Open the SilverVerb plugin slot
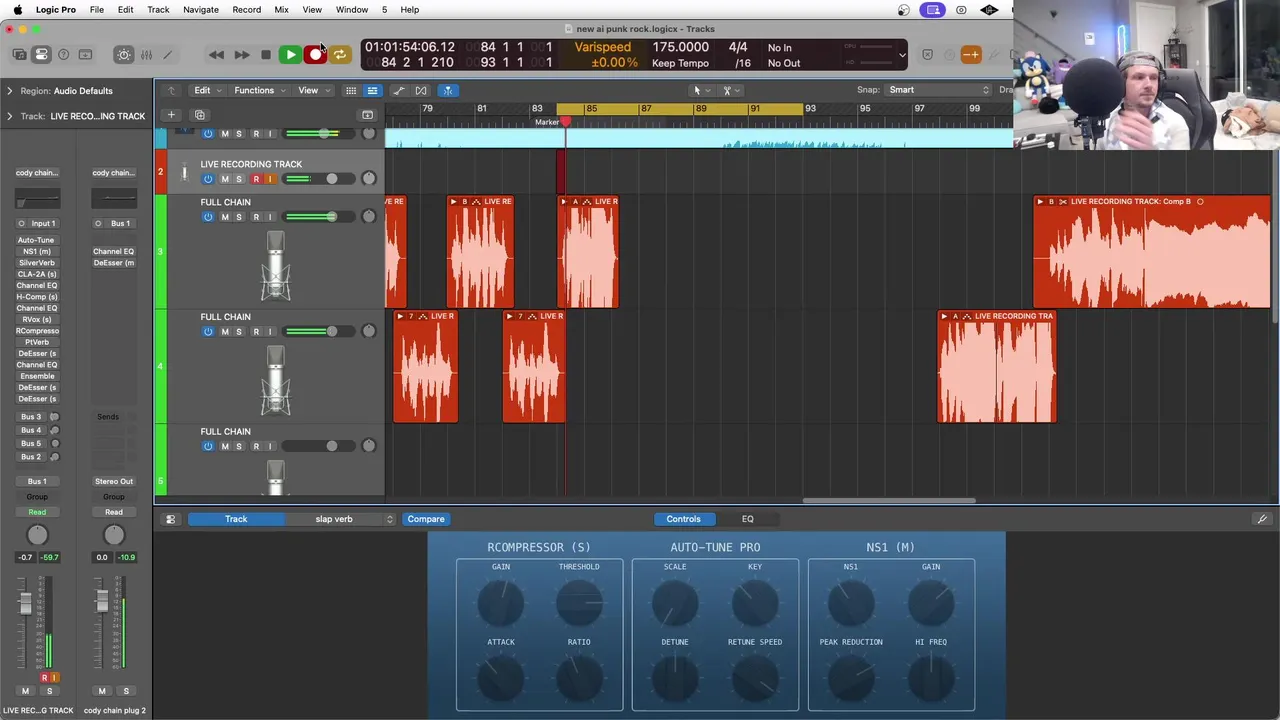 (36, 263)
